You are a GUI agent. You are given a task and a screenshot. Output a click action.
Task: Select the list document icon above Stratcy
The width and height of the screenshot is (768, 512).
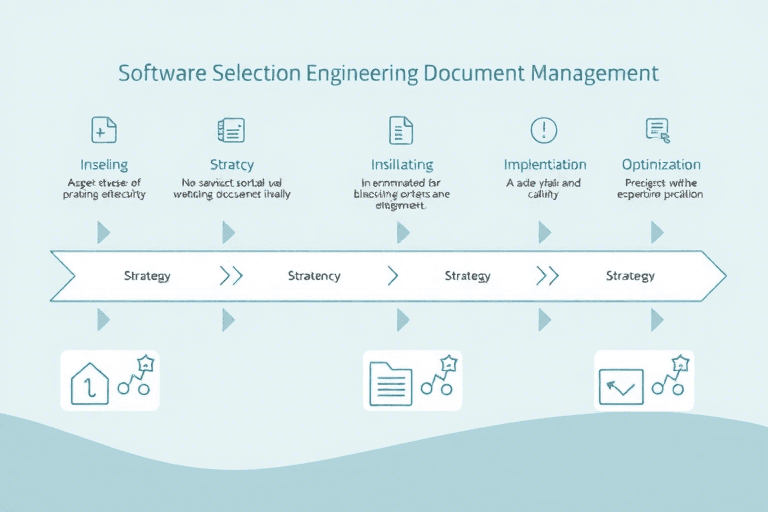click(x=231, y=130)
